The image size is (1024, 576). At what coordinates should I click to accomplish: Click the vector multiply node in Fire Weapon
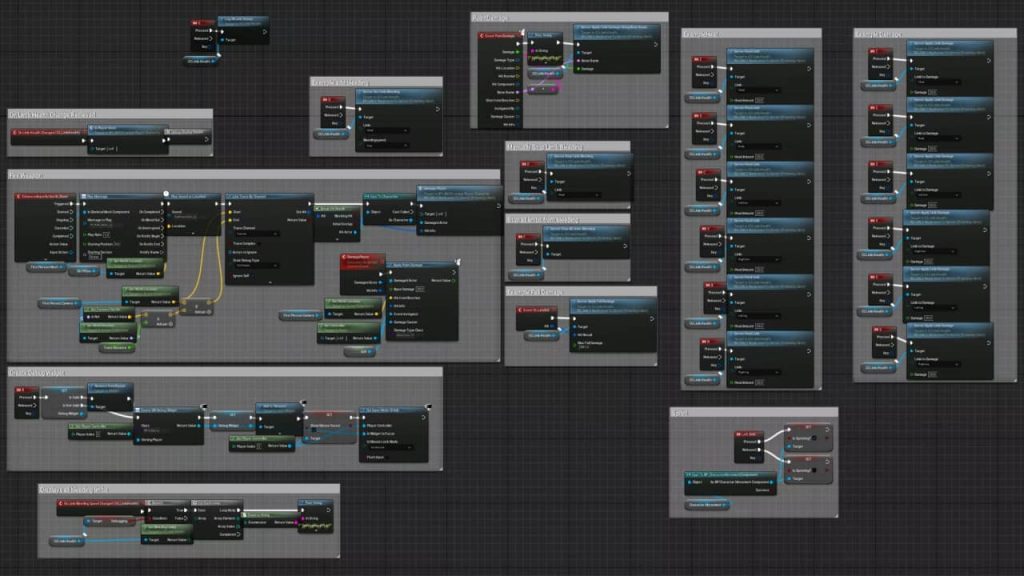click(x=158, y=319)
